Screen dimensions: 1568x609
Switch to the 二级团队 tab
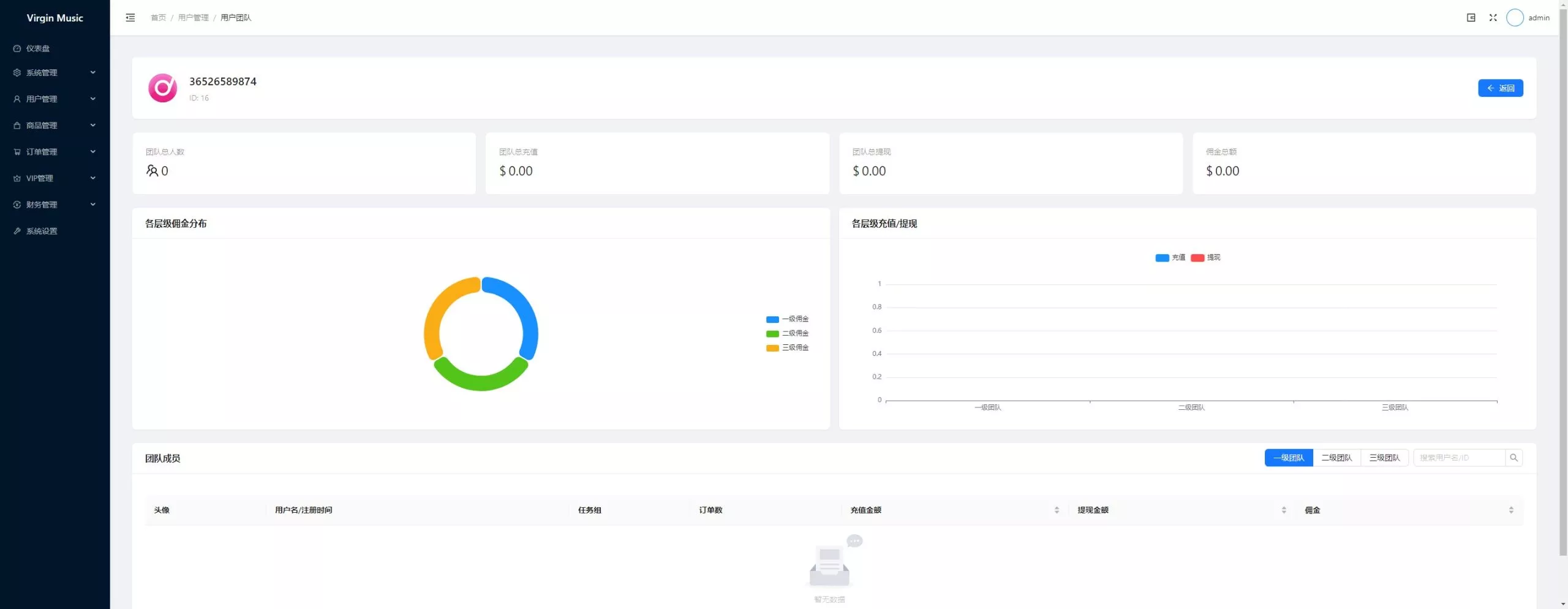tap(1336, 458)
